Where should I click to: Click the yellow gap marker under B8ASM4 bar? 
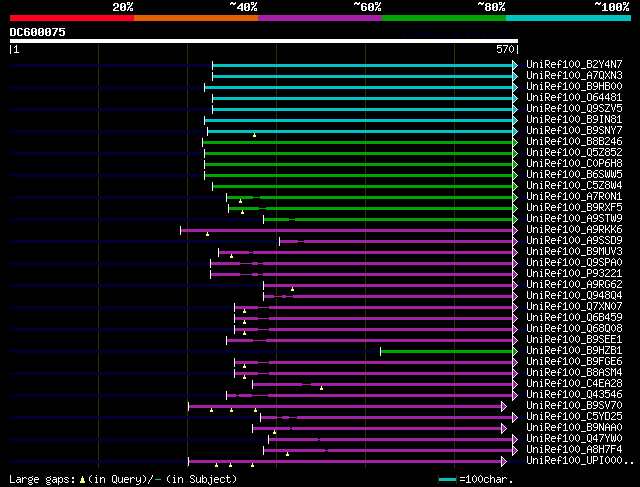pyautogui.click(x=244, y=378)
